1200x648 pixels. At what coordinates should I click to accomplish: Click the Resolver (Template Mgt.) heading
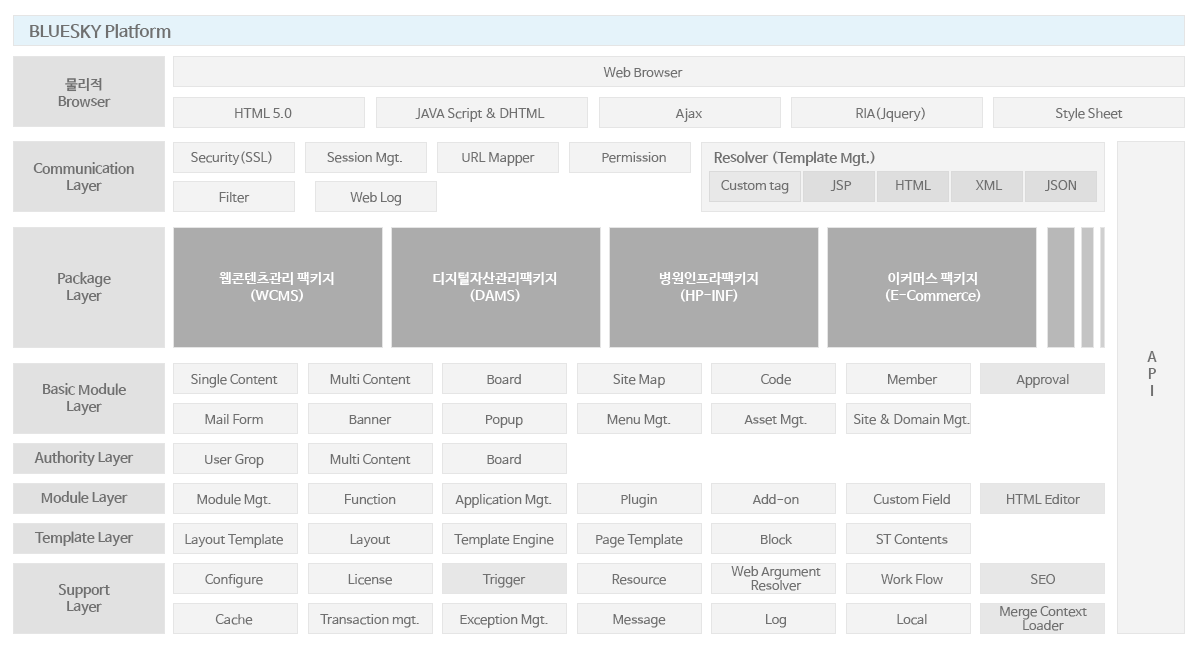(794, 158)
